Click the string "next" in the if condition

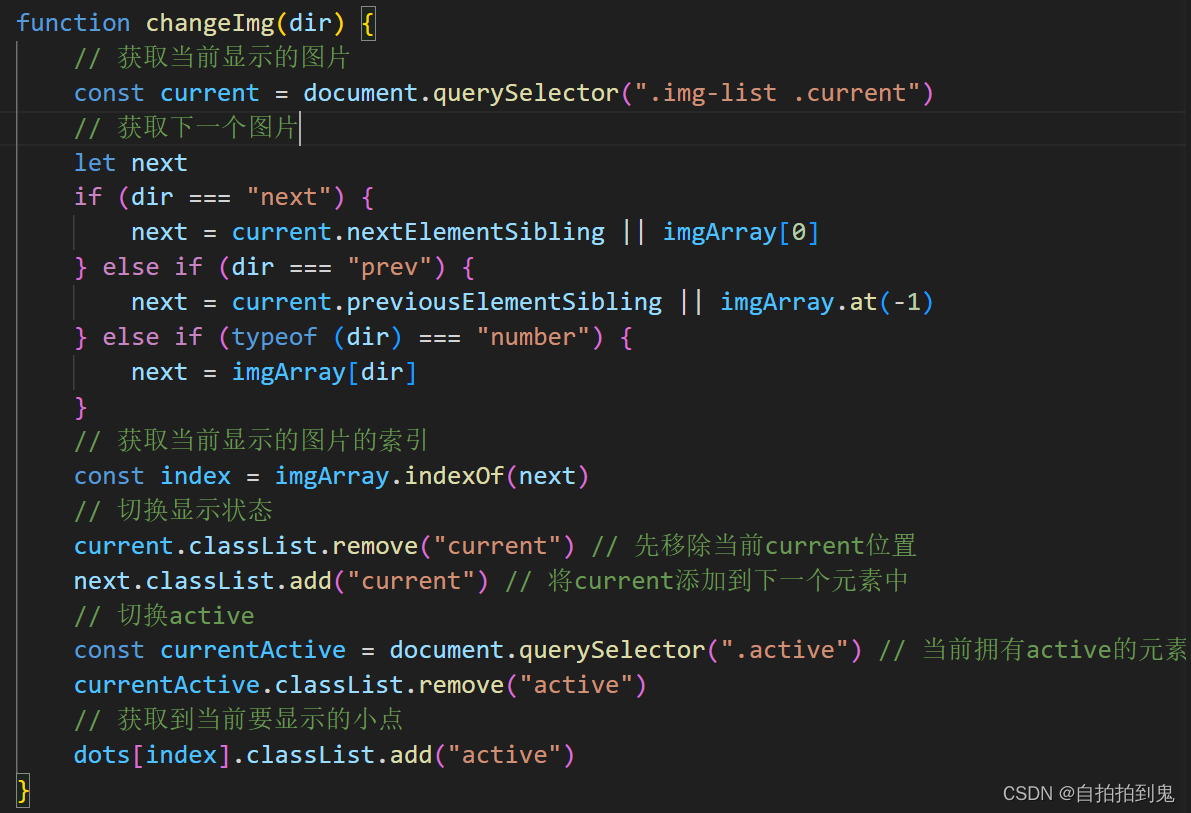click(291, 196)
